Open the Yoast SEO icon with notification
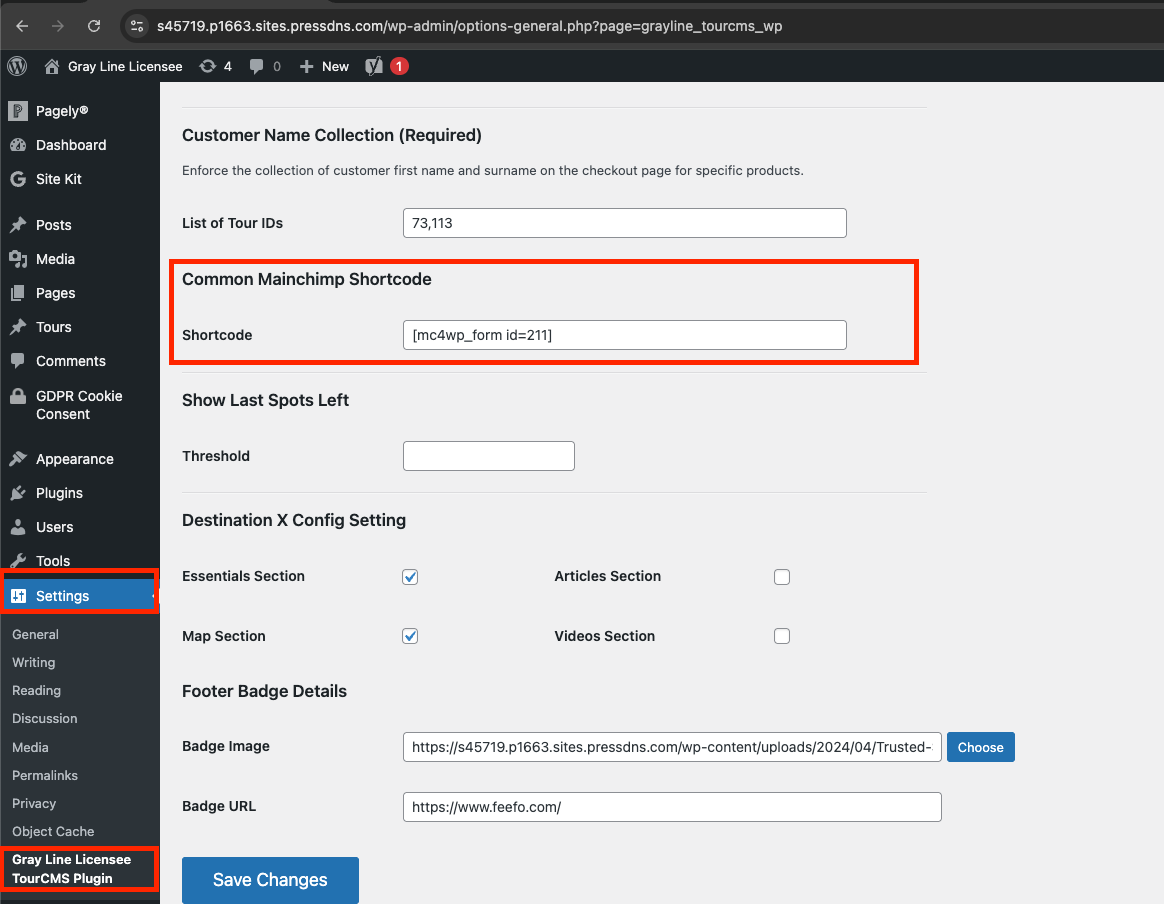This screenshot has width=1164, height=904. pyautogui.click(x=374, y=66)
